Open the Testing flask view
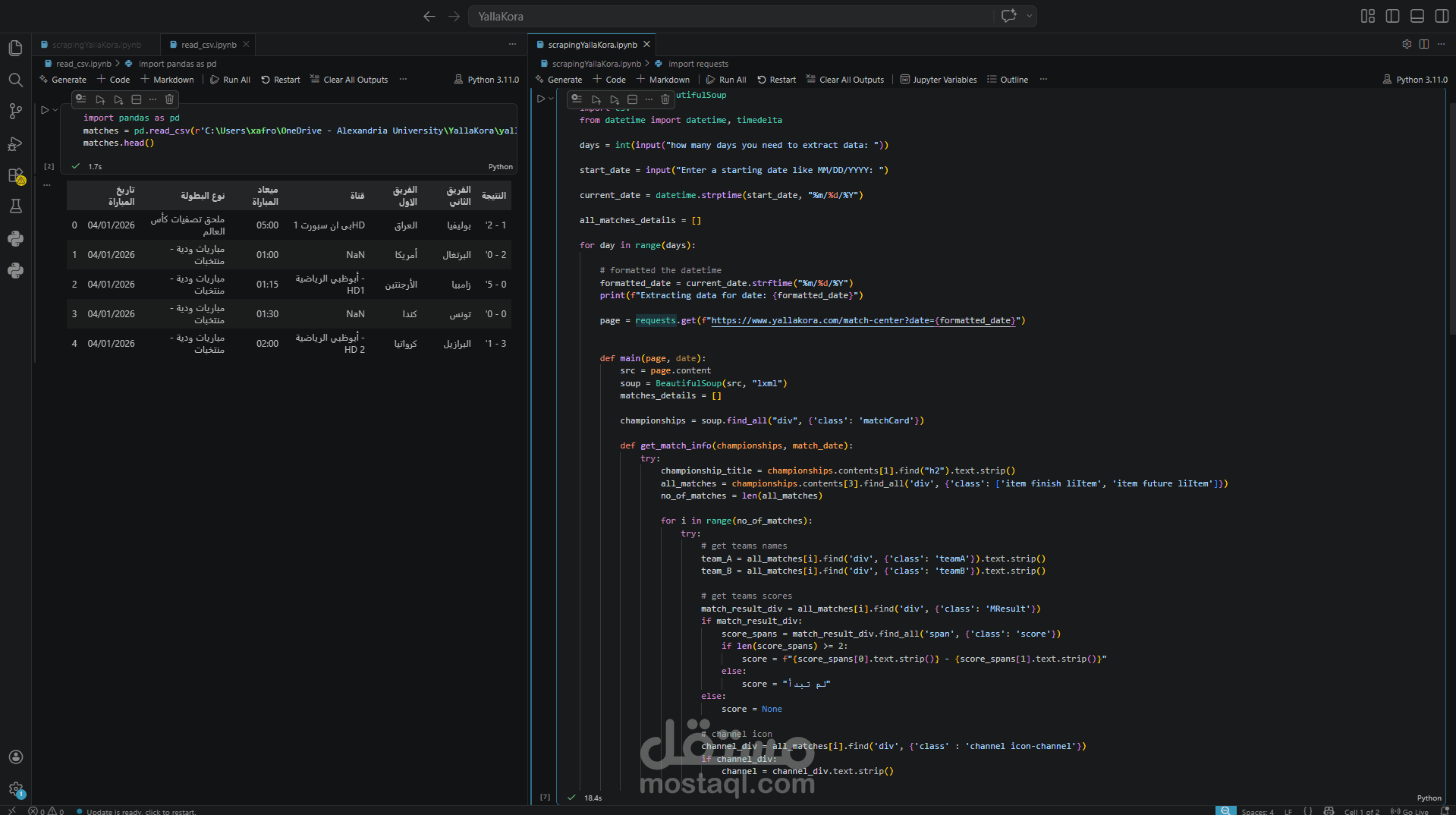This screenshot has width=1456, height=815. click(15, 206)
